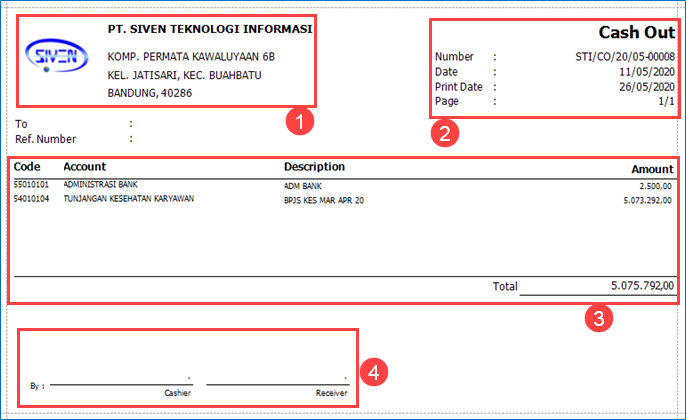Select the BPJS KES MAR APR 20 description
The image size is (686, 420).
(x=324, y=200)
